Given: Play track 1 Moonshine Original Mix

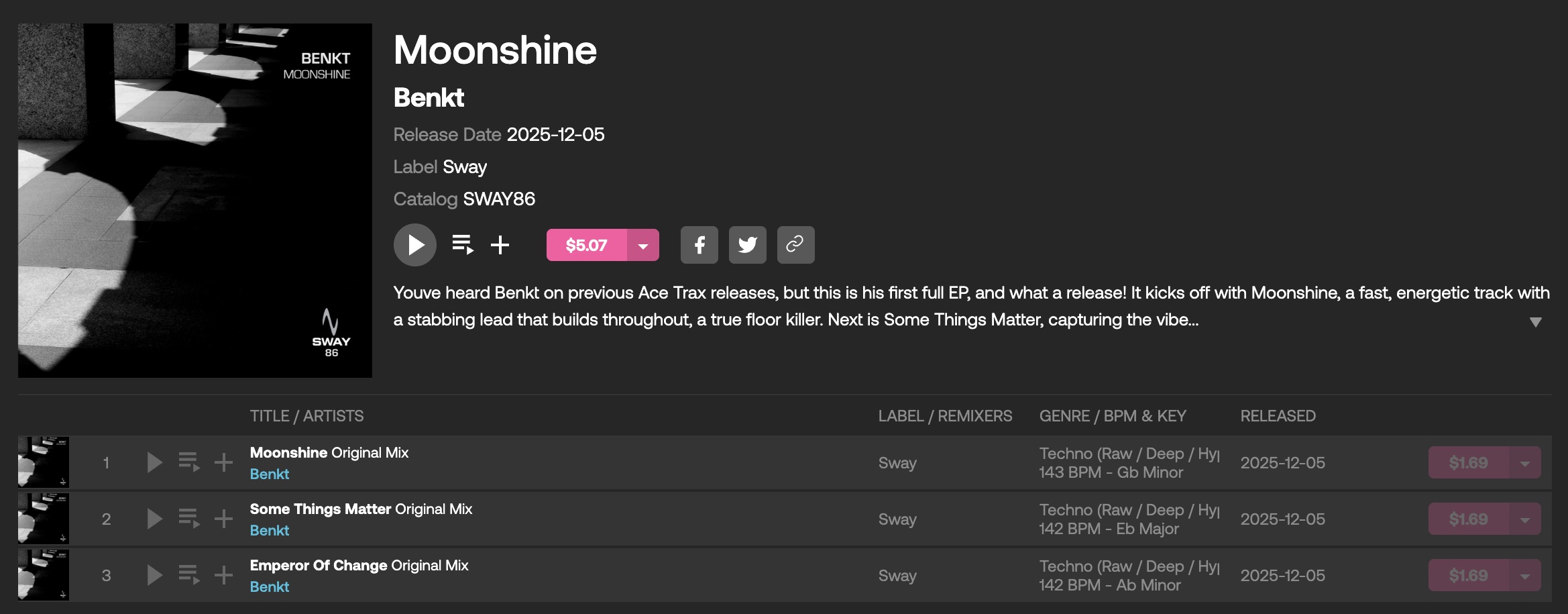Looking at the screenshot, I should pos(154,462).
